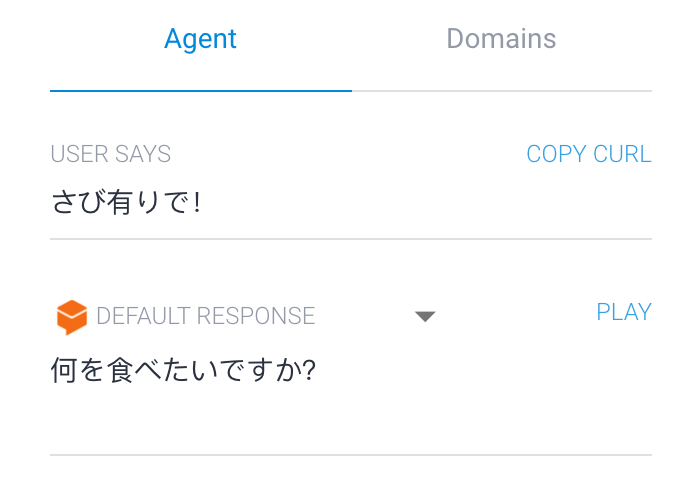
Task: Click the divider line under user query
Action: [x=351, y=239]
